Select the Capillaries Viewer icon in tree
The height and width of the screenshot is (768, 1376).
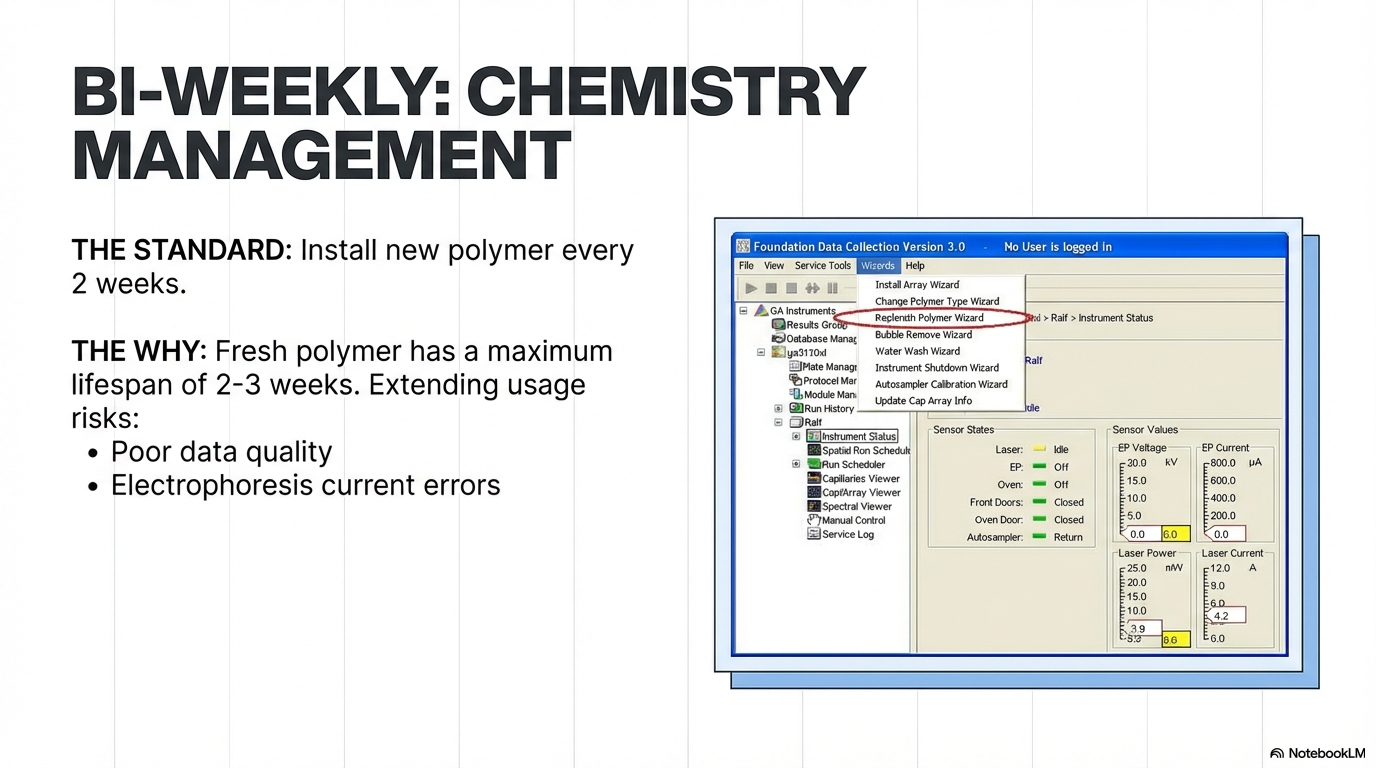pyautogui.click(x=814, y=479)
